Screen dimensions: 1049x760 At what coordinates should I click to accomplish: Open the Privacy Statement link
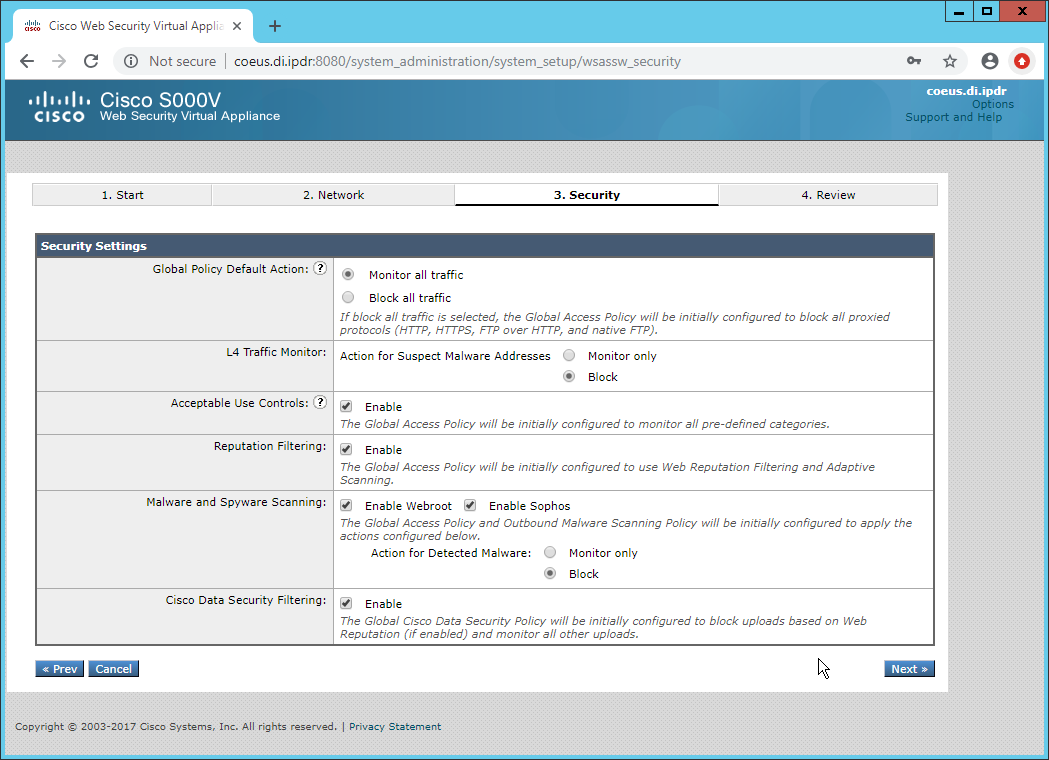click(395, 727)
